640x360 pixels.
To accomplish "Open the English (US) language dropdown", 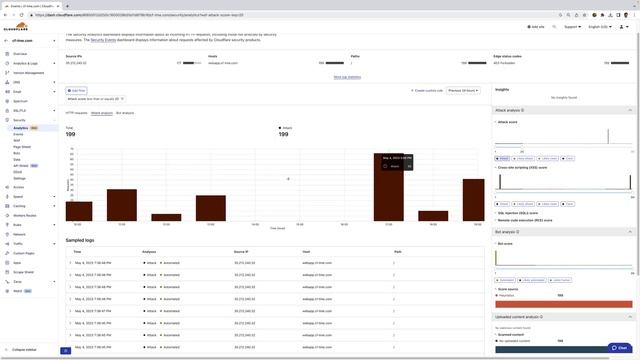I will [600, 27].
